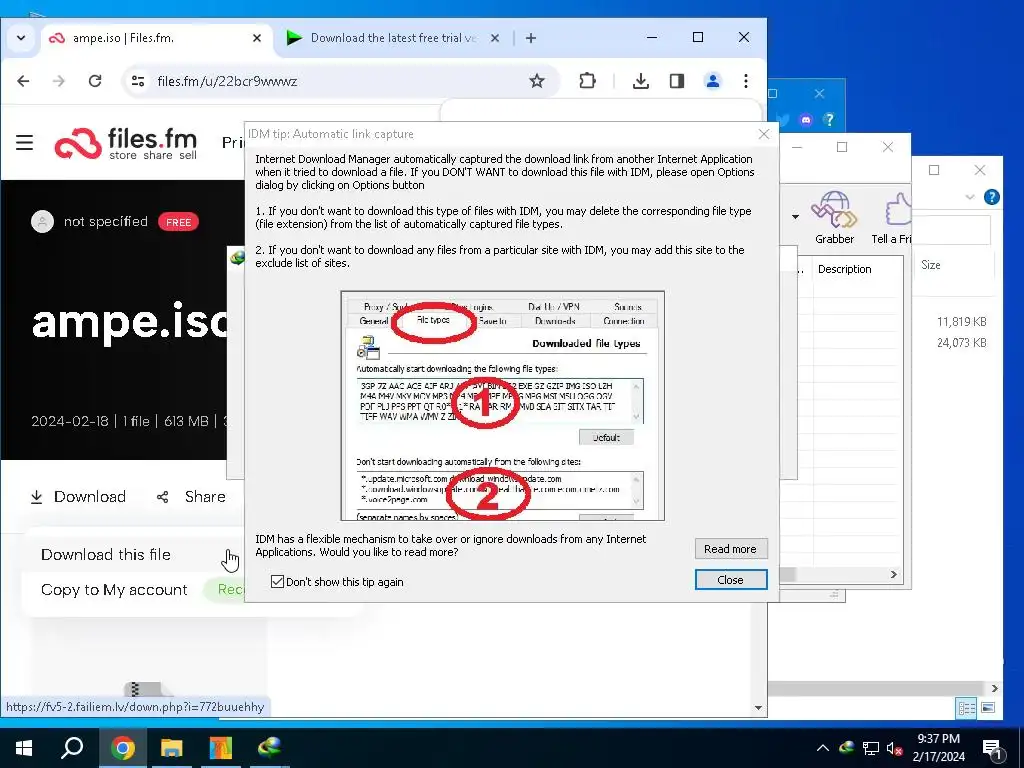Click the address bar URL files.fm/u/22bcr9wwwz
This screenshot has width=1024, height=768.
227,81
